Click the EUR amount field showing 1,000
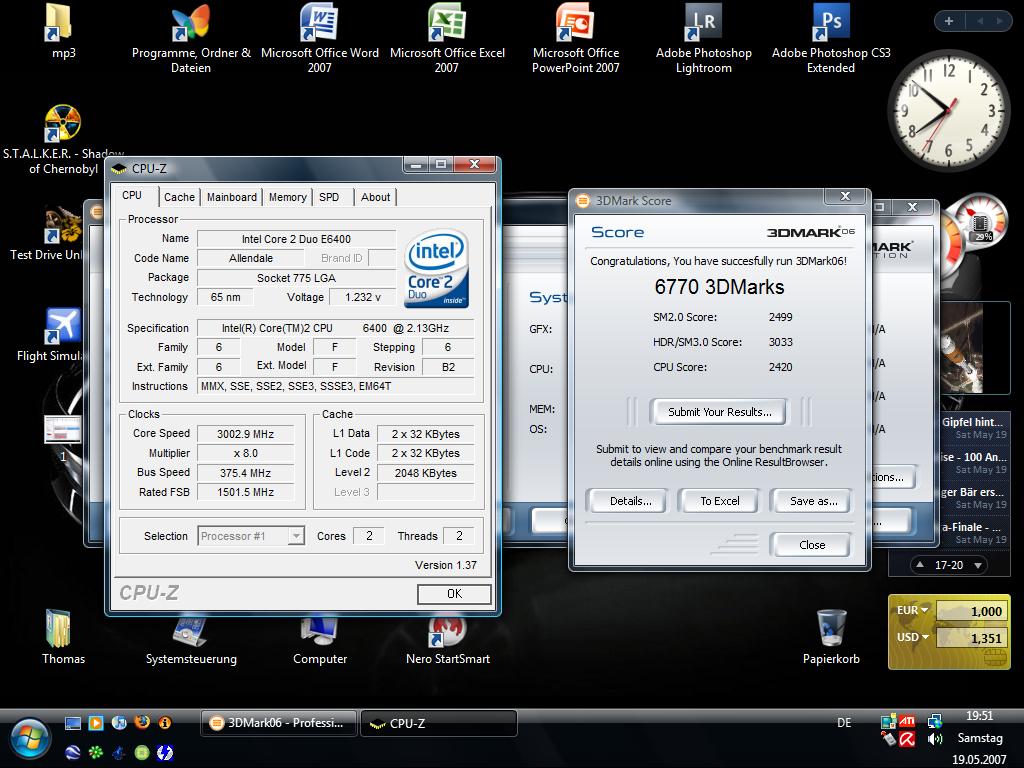Image resolution: width=1024 pixels, height=768 pixels. pos(970,611)
